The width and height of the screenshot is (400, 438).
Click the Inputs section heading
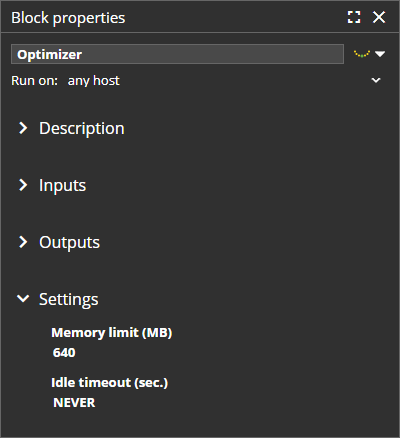(62, 186)
